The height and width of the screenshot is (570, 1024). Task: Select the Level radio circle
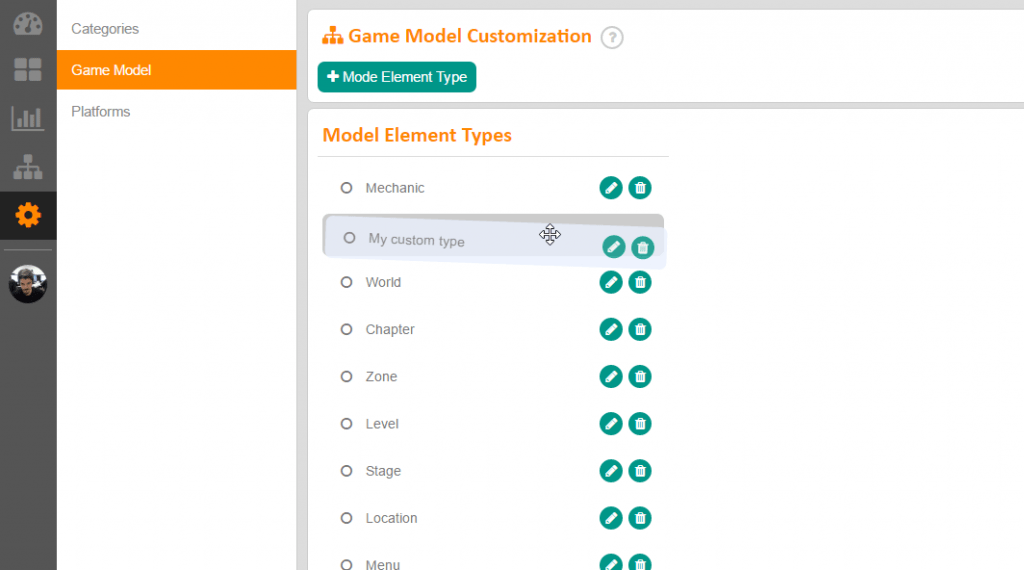(347, 424)
